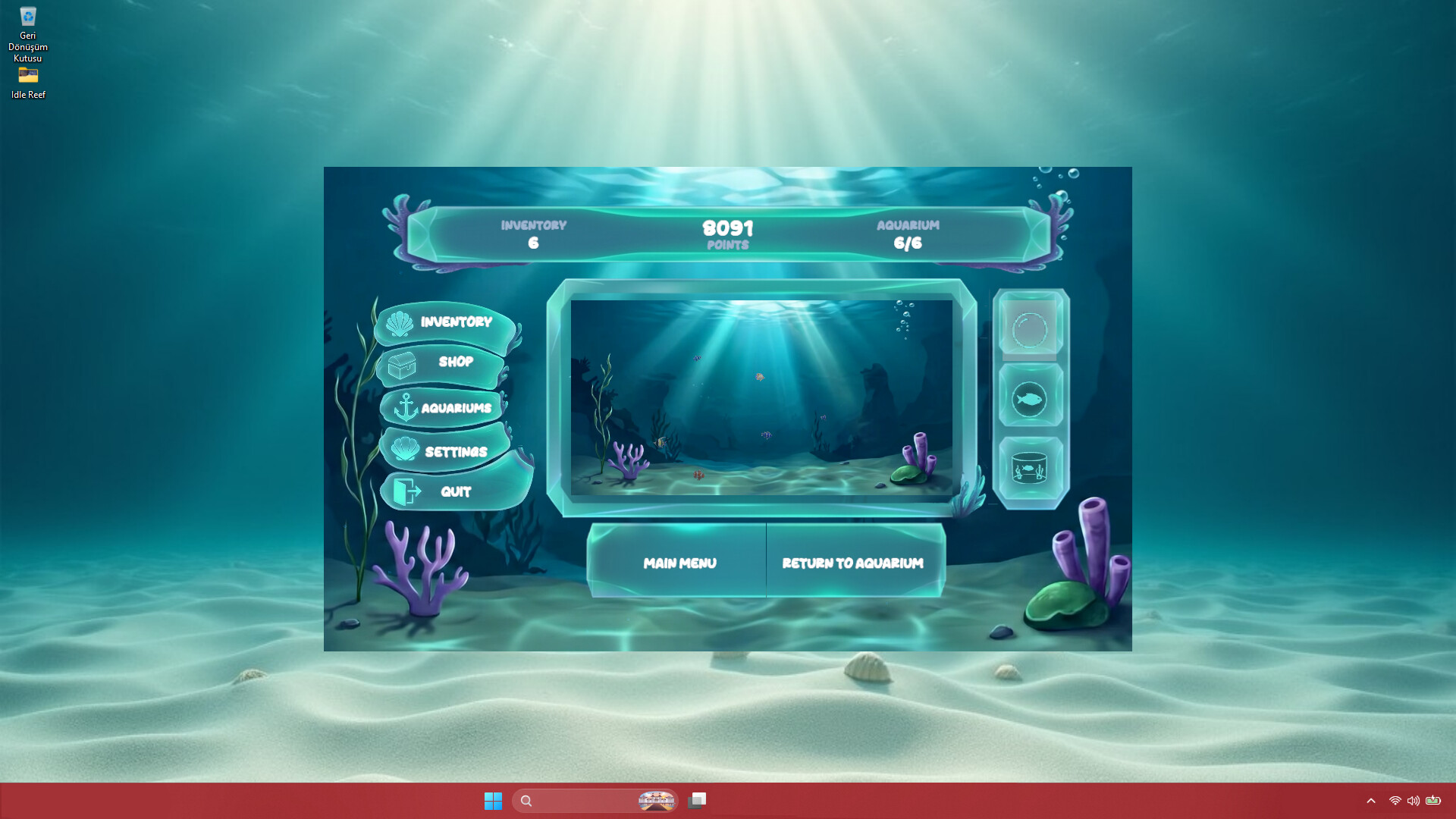The image size is (1456, 819).
Task: Select the bubble icon in side panel
Action: click(x=1030, y=328)
